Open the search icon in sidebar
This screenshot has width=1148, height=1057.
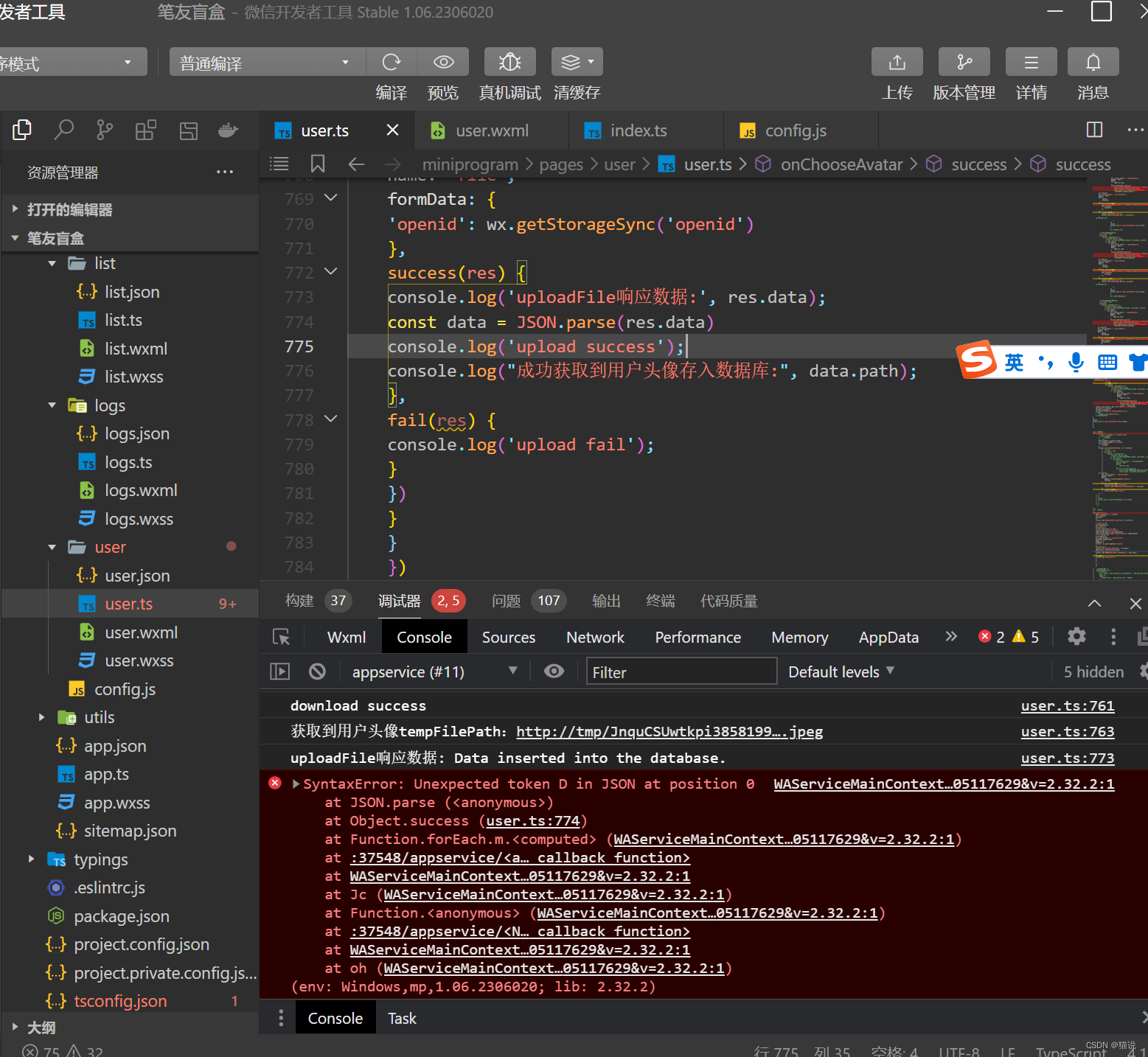64,130
